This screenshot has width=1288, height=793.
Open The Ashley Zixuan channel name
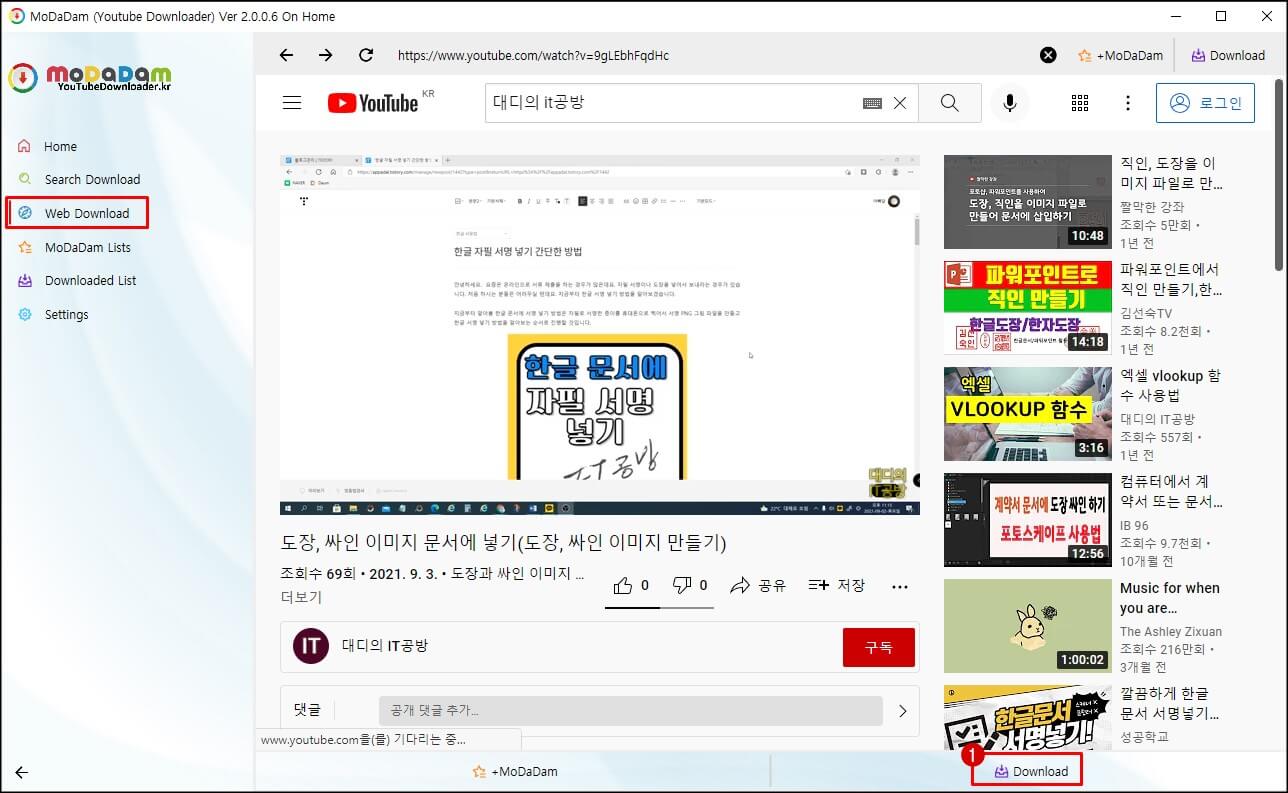tap(1171, 631)
